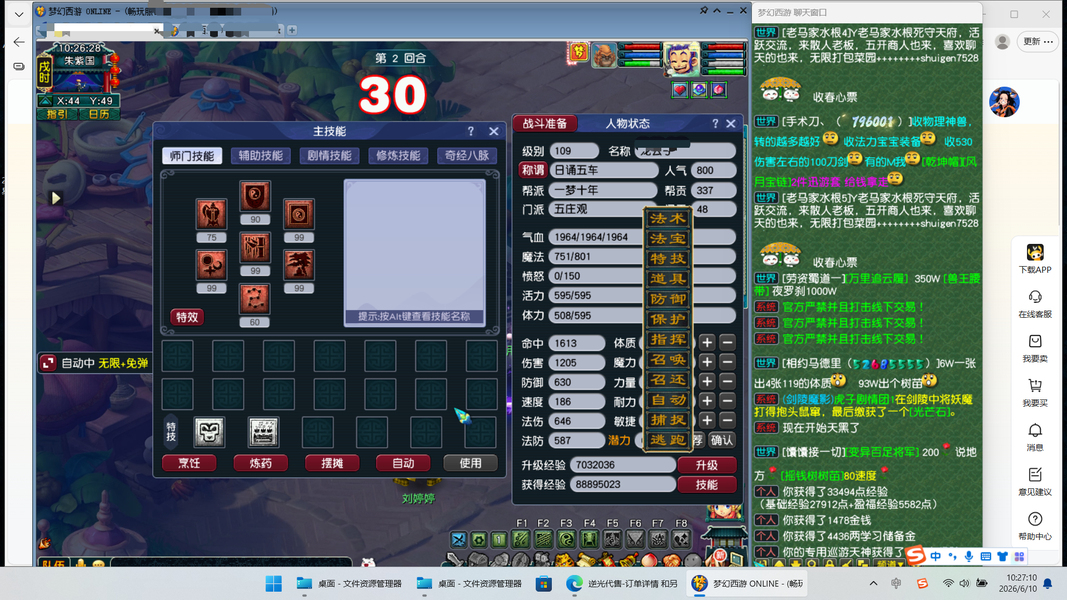This screenshot has height=600, width=1067.
Task: Click the help icon in the character status panel
Action: point(715,123)
